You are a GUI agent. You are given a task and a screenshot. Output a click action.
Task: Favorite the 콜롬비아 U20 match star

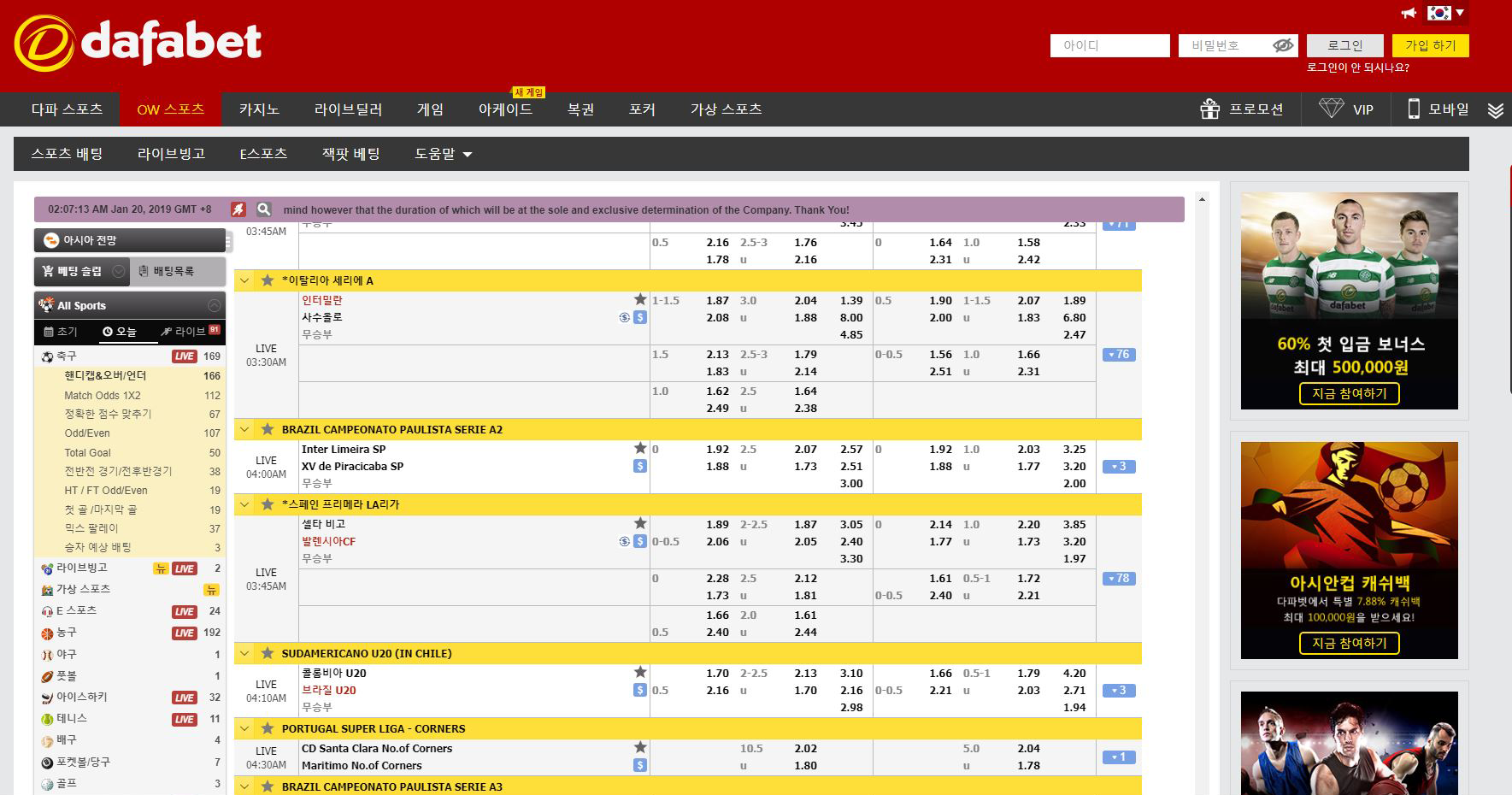click(640, 672)
